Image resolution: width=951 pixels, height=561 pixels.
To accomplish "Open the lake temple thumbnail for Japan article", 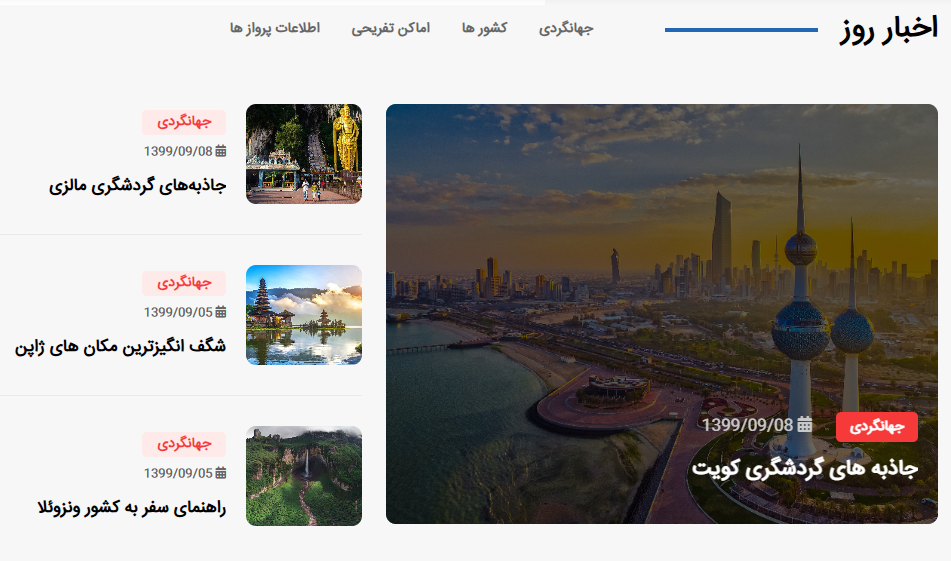I will click(304, 315).
